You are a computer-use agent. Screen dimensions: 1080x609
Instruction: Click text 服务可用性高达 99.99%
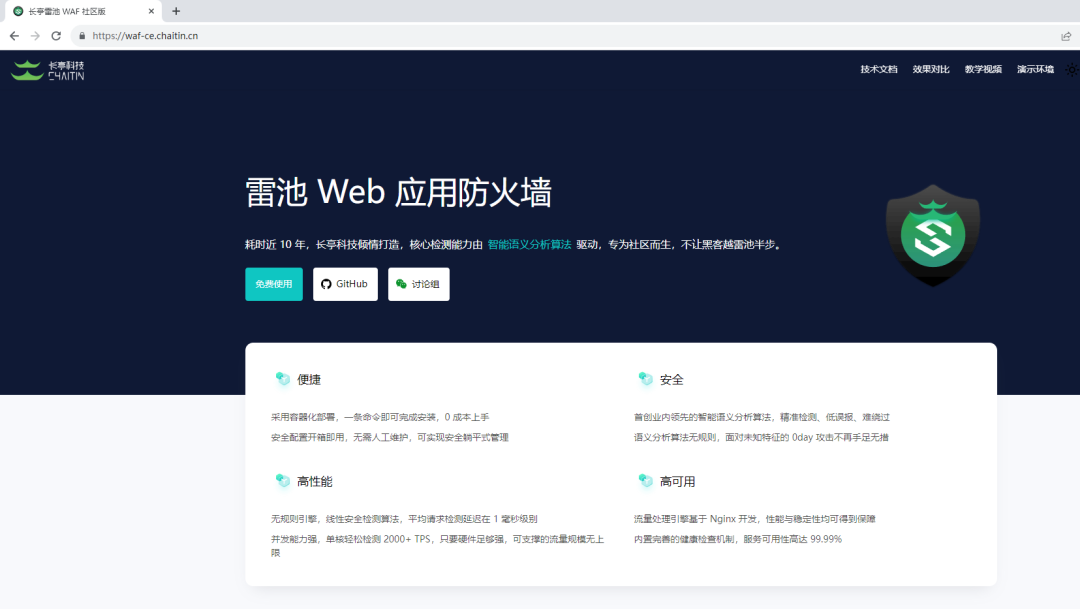[x=793, y=539]
